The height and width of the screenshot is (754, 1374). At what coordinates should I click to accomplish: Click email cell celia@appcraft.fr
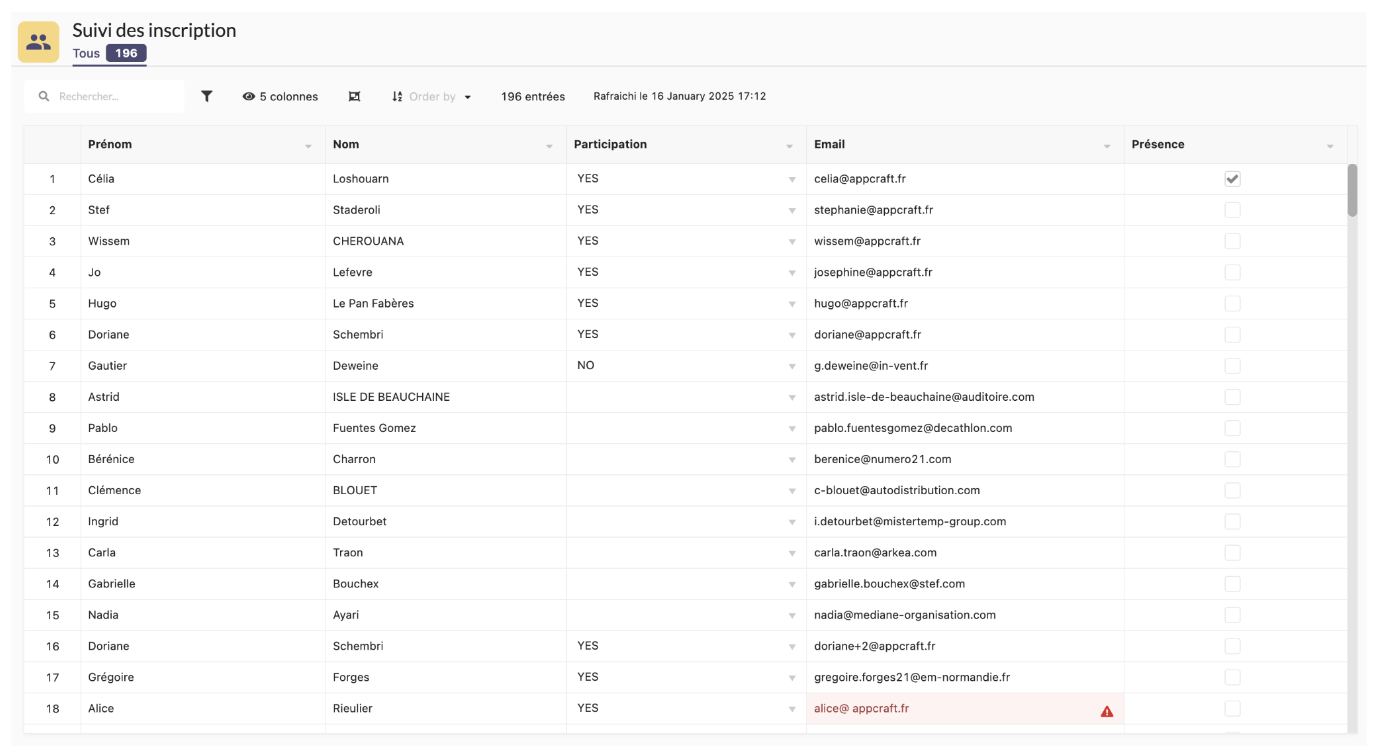pos(860,179)
